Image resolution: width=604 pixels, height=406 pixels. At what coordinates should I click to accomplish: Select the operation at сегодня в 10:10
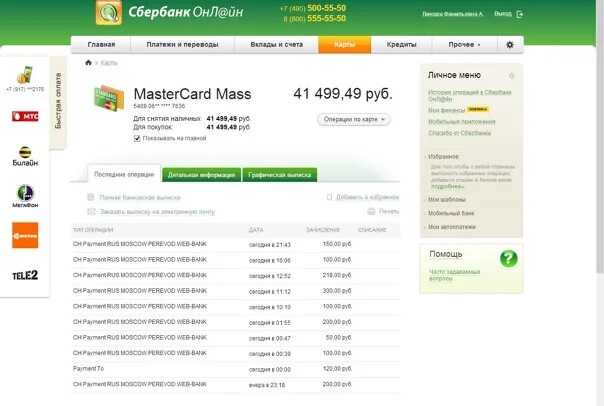[x=235, y=307]
